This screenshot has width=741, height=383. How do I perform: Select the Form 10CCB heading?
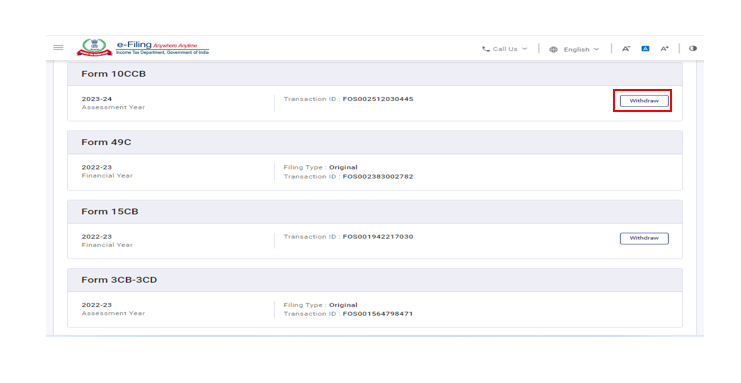pos(113,74)
